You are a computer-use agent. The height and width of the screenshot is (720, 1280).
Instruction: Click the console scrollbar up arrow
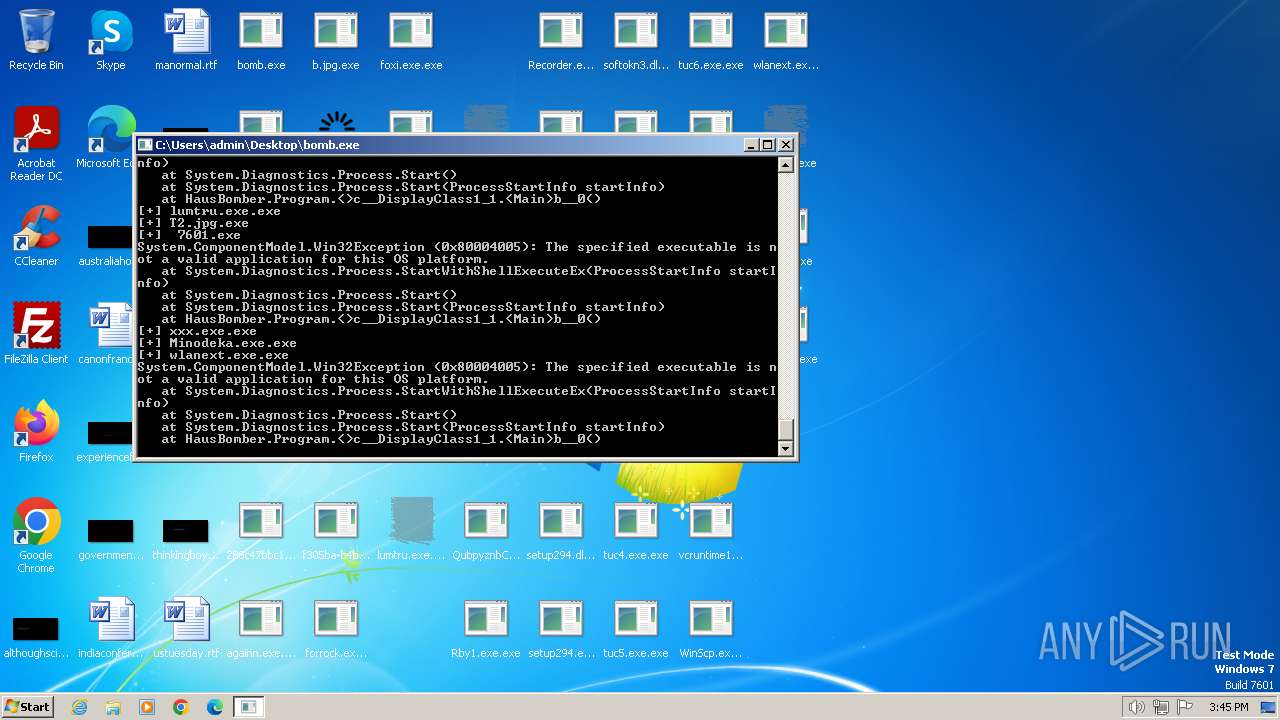click(x=786, y=165)
